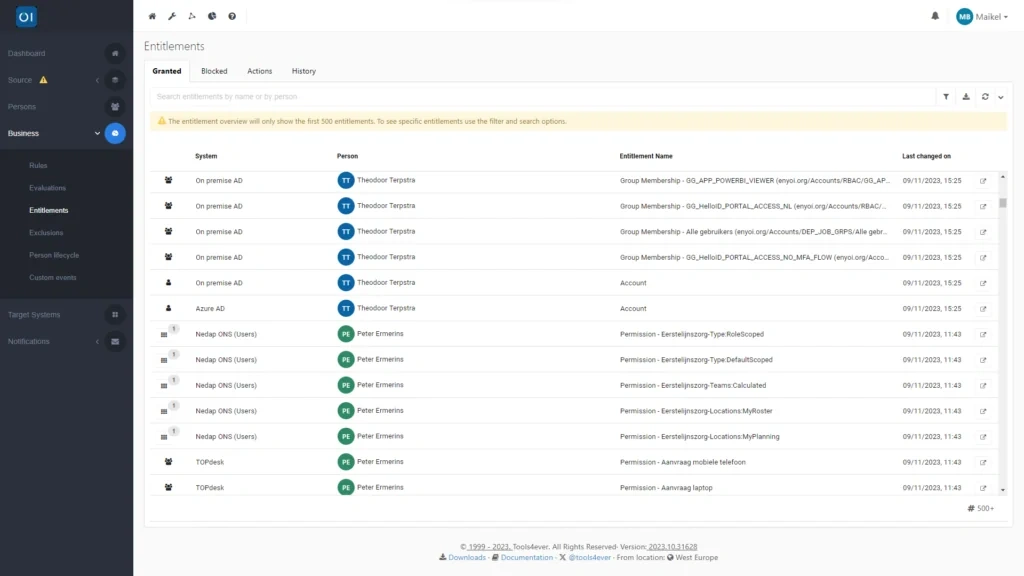This screenshot has height=576, width=1024.
Task: Click the Notifications envelope icon
Action: pyautogui.click(x=115, y=342)
